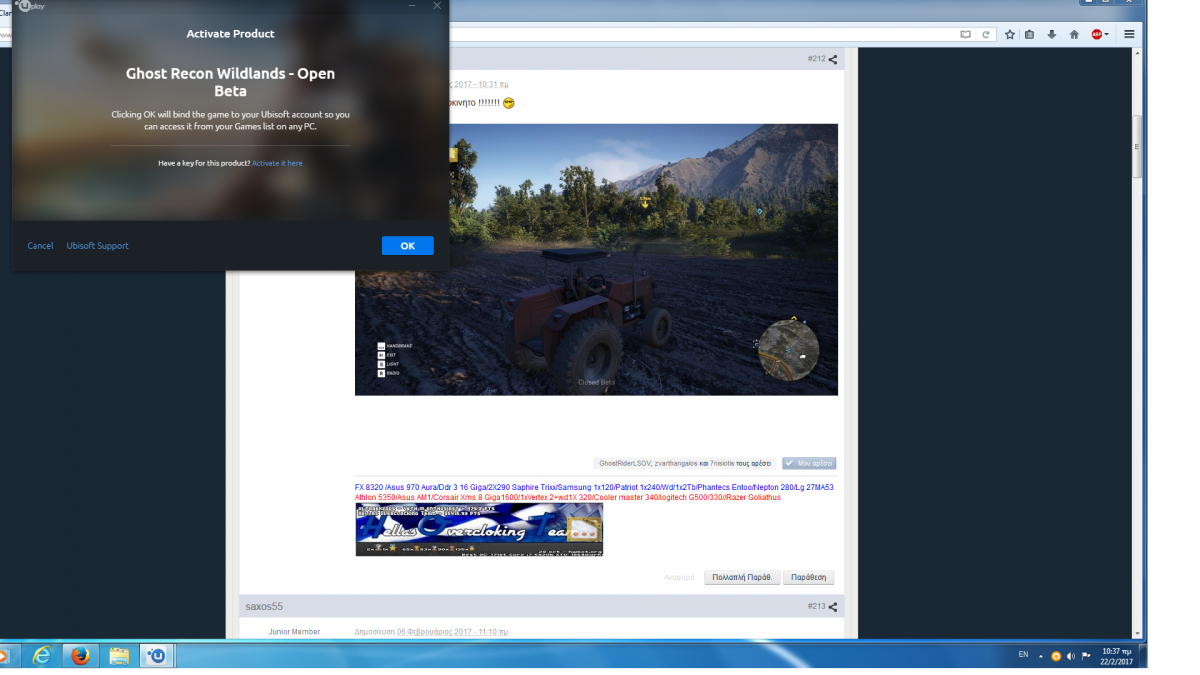This screenshot has width=1200, height=675.
Task: Click the EN language indicator
Action: tap(1023, 655)
